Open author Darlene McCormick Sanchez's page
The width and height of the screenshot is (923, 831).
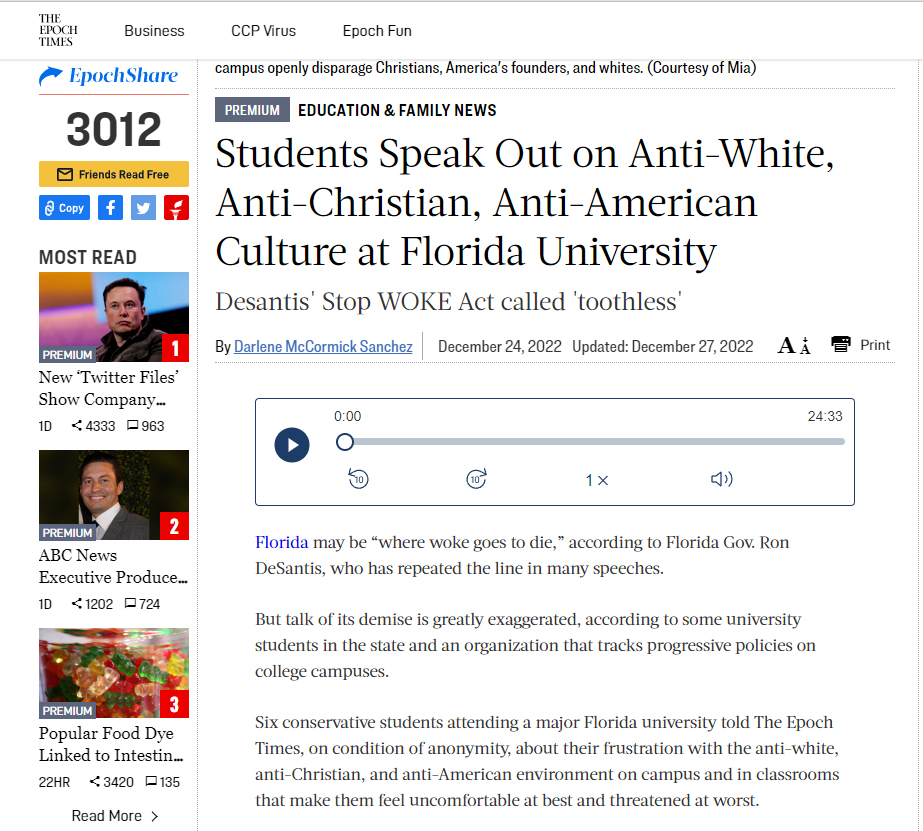pos(323,347)
